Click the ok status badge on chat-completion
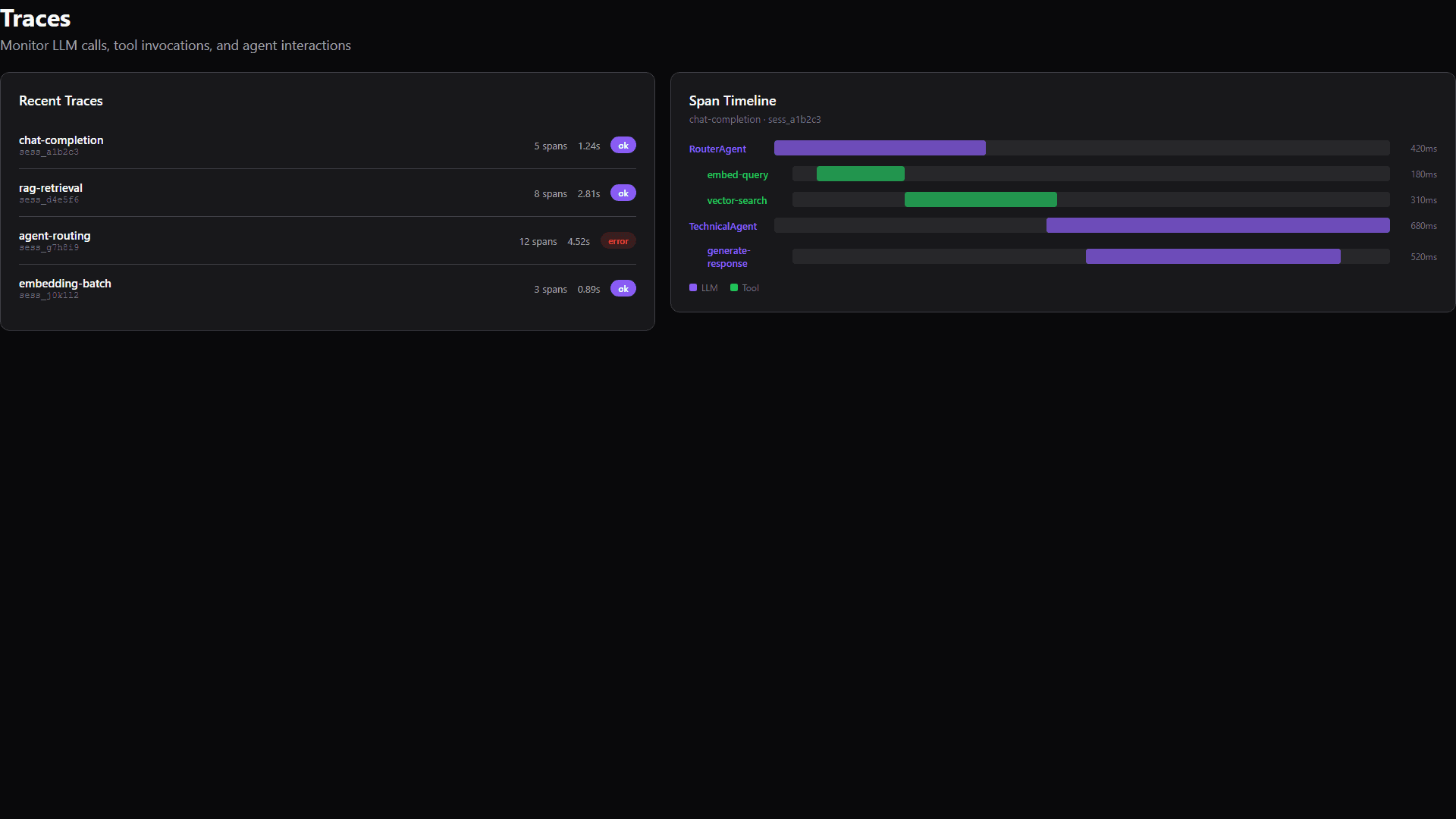1456x819 pixels. 623,145
